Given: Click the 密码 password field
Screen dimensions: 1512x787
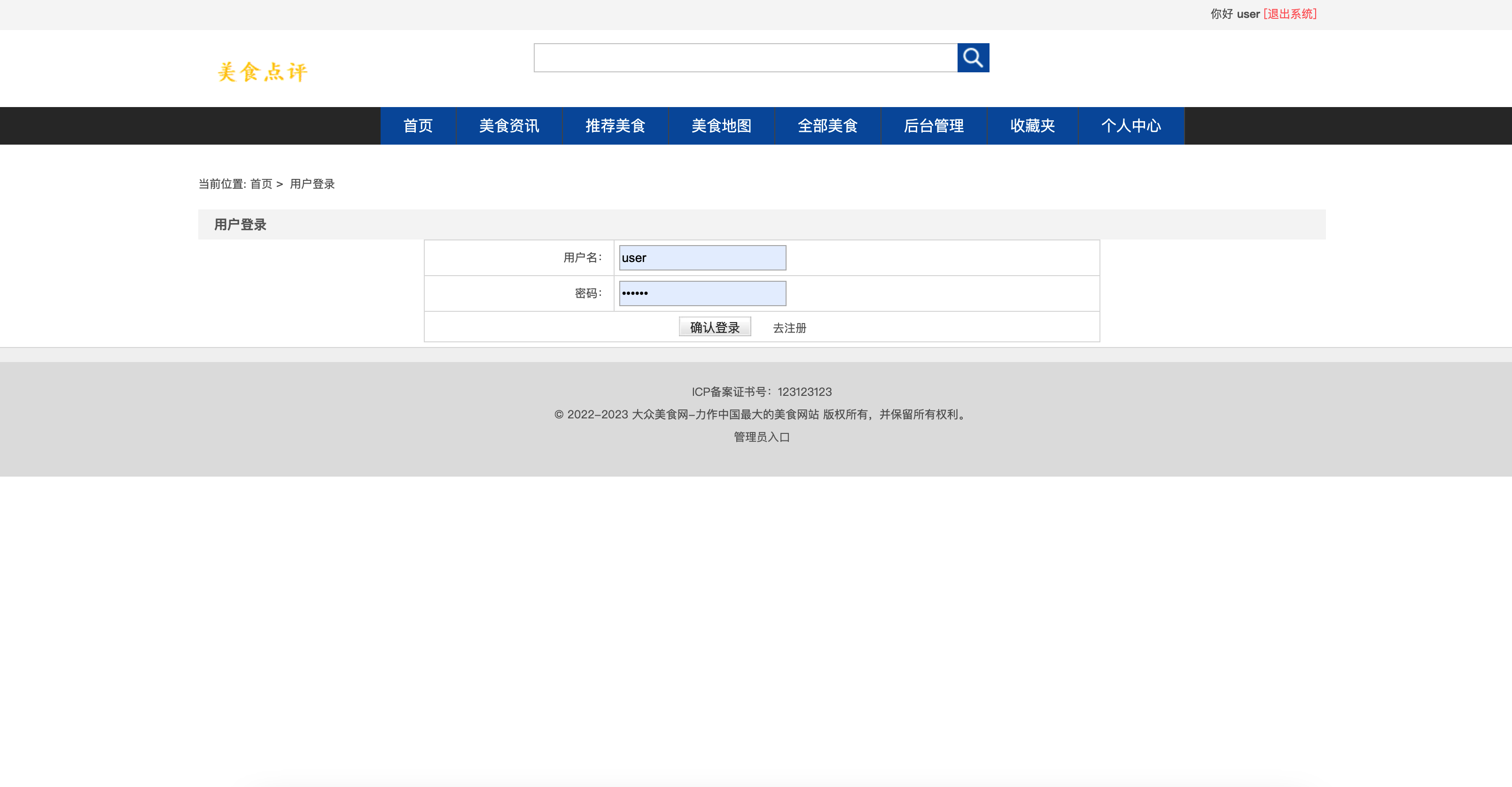Looking at the screenshot, I should [702, 293].
